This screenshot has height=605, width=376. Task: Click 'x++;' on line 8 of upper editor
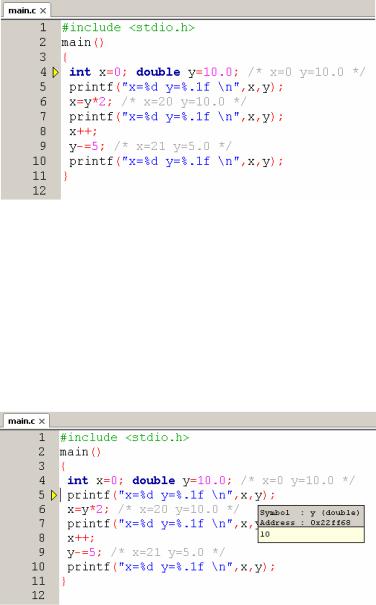click(83, 132)
